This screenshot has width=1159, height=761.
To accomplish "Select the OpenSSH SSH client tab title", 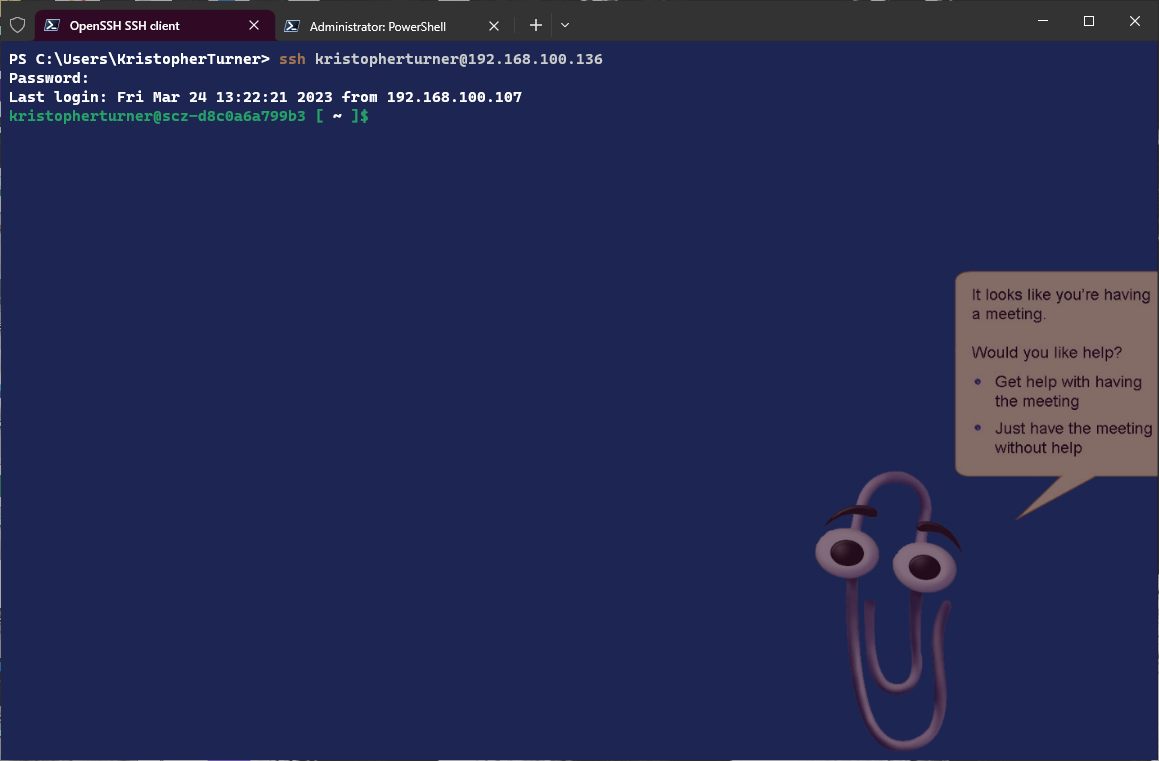I will coord(125,26).
